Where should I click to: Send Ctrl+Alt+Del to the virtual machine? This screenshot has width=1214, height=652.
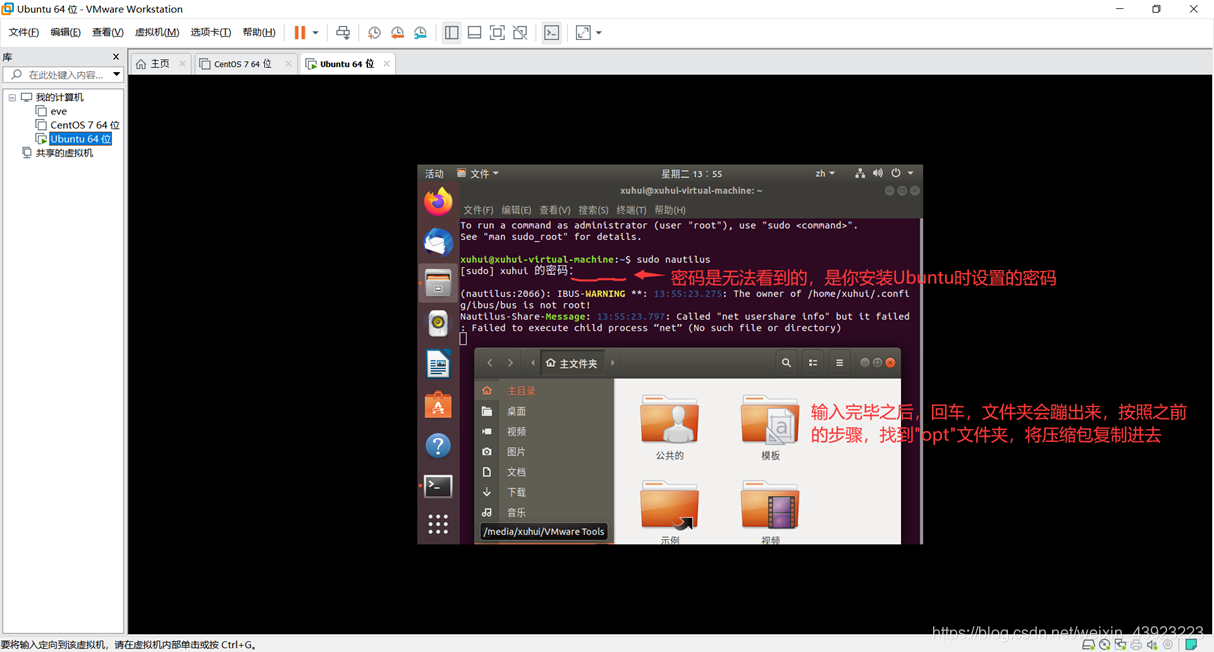point(343,33)
